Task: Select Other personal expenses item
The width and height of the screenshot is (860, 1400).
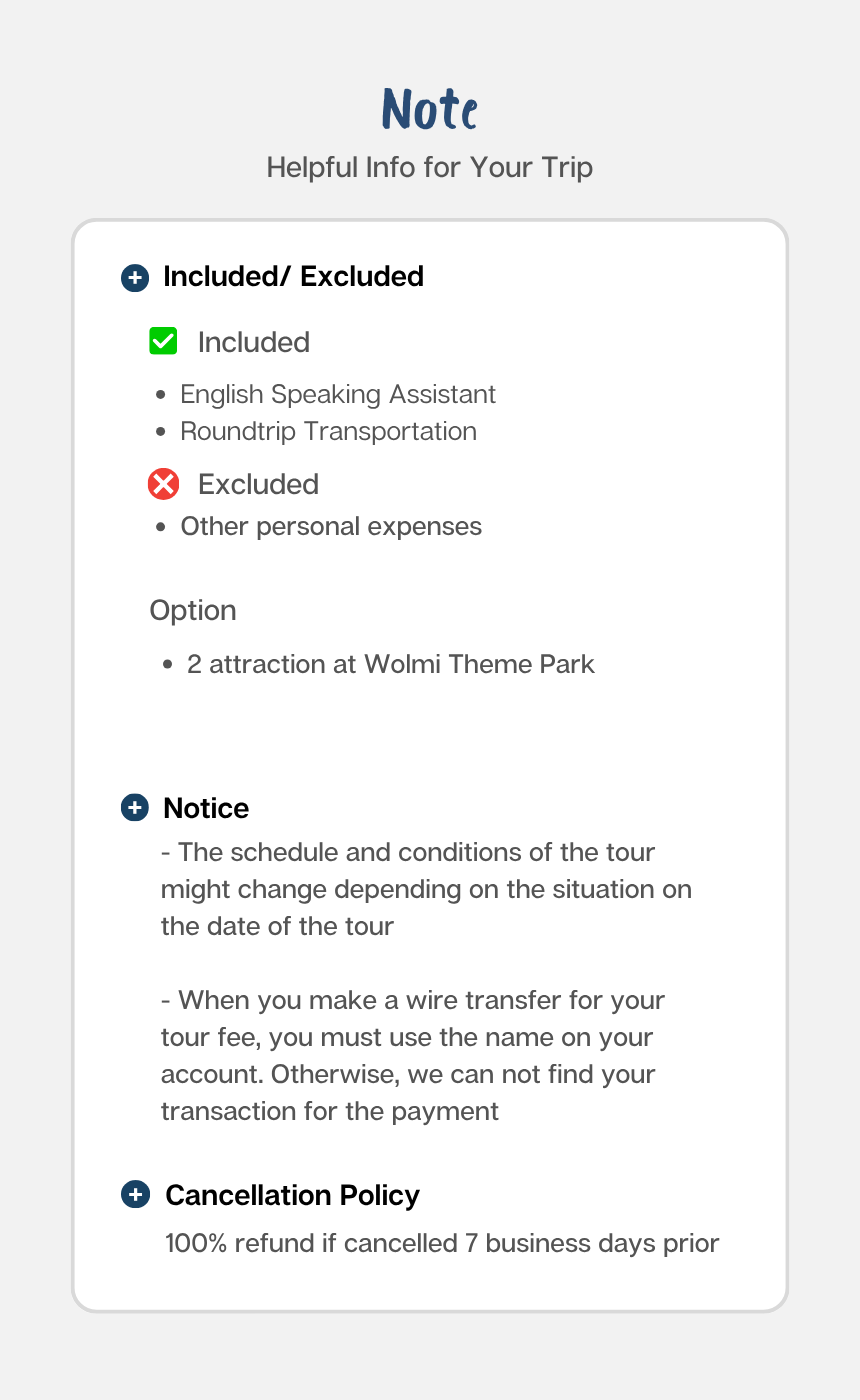Action: point(331,526)
